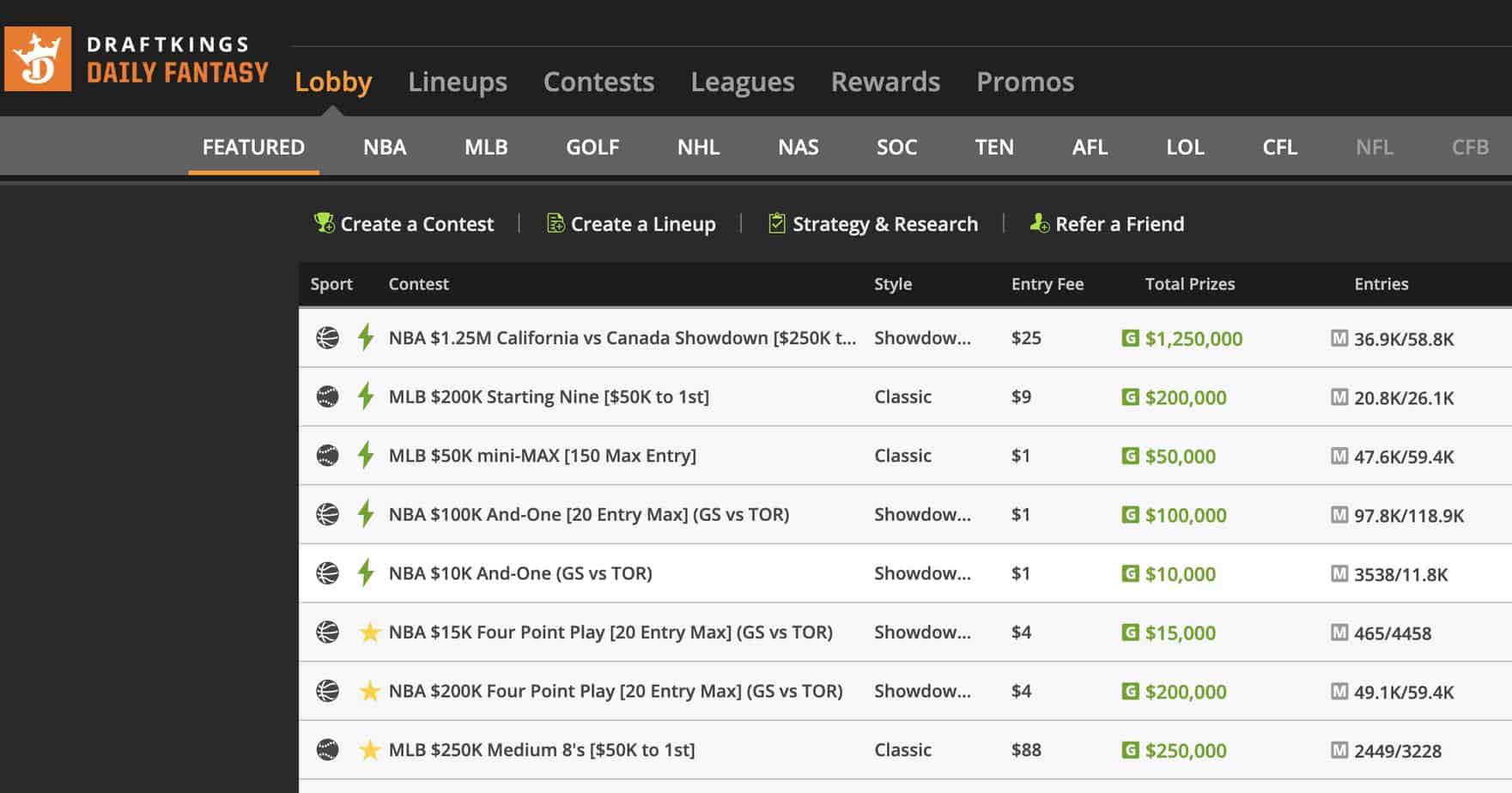Image resolution: width=1512 pixels, height=793 pixels.
Task: Open the Contests tab
Action: click(598, 82)
